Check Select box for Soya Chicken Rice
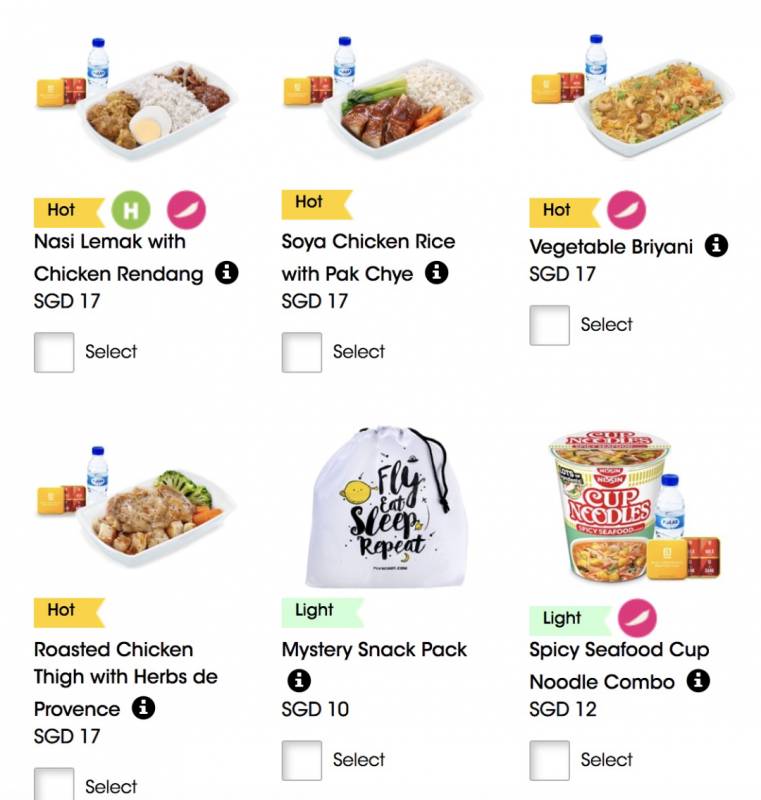This screenshot has height=800, width=761. pyautogui.click(x=302, y=352)
